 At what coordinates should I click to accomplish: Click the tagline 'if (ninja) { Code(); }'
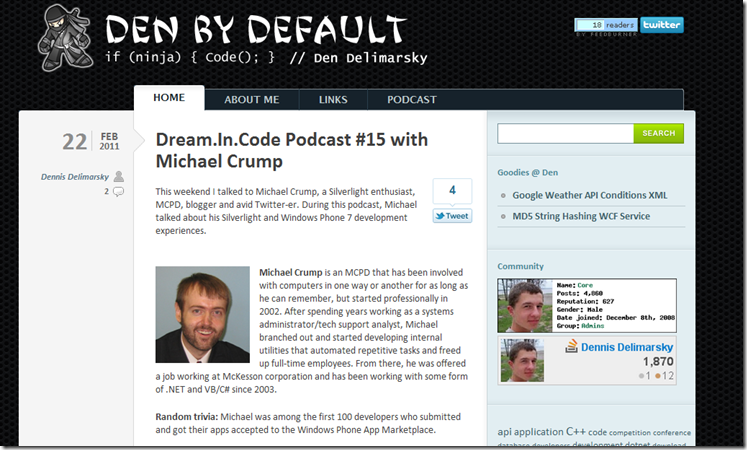pyautogui.click(x=190, y=57)
